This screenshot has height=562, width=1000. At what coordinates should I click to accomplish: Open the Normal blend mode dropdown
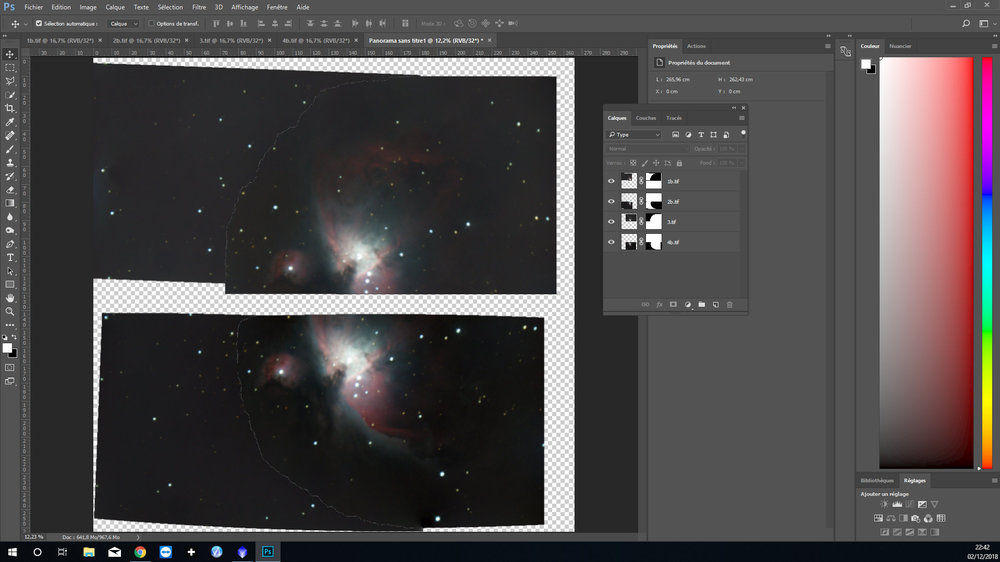(x=647, y=149)
